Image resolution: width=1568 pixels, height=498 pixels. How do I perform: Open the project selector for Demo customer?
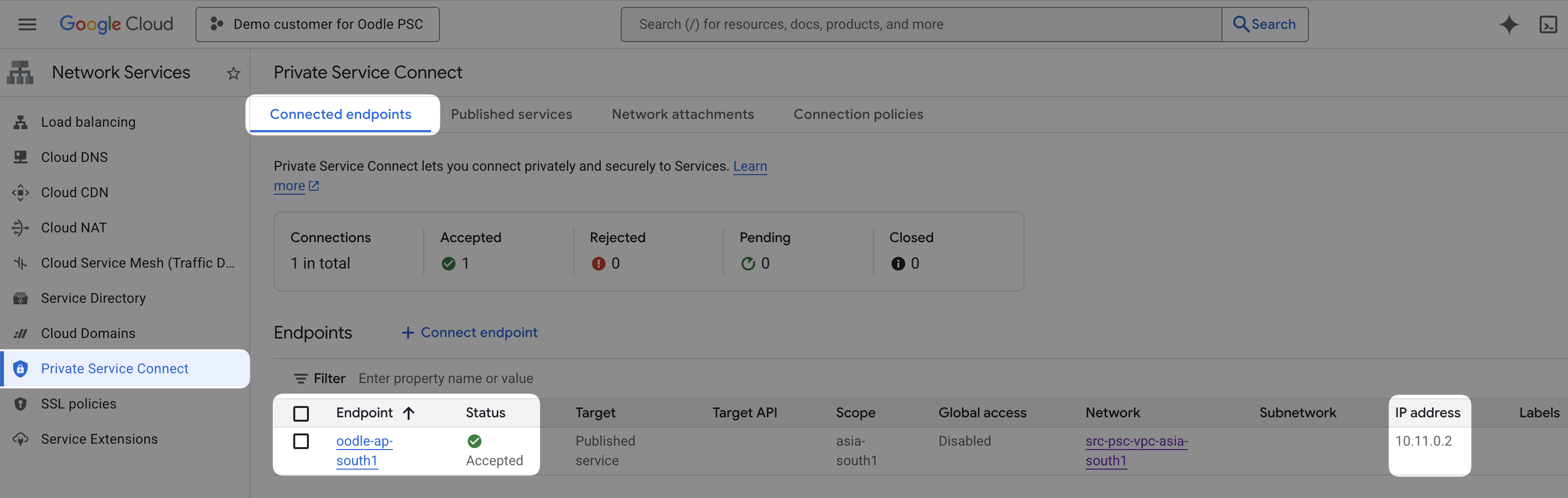(317, 24)
